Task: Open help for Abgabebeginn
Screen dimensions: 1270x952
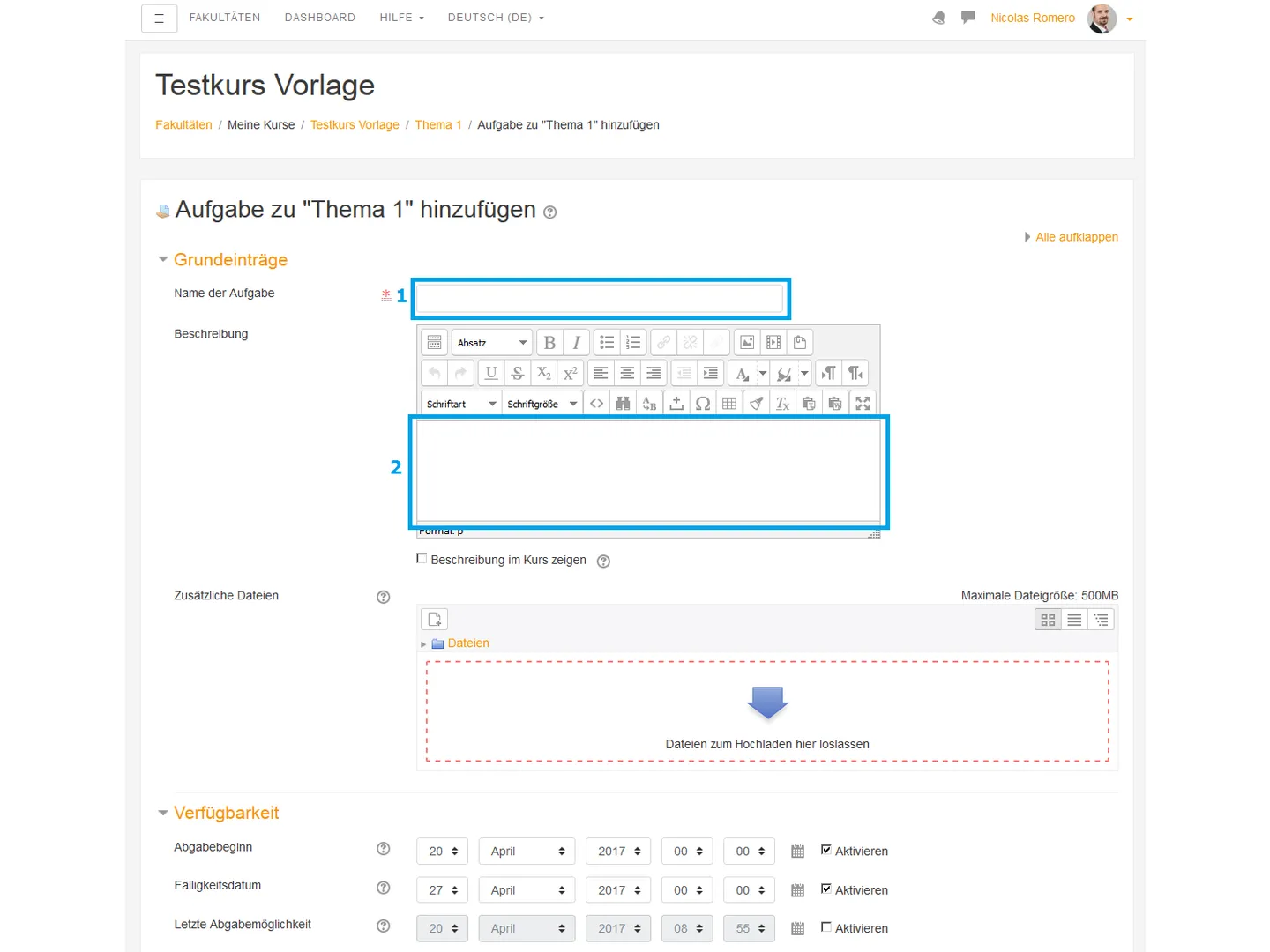Action: (x=384, y=849)
